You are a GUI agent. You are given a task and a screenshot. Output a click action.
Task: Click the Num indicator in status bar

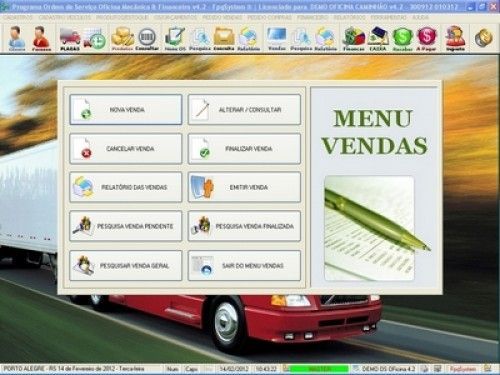point(172,369)
